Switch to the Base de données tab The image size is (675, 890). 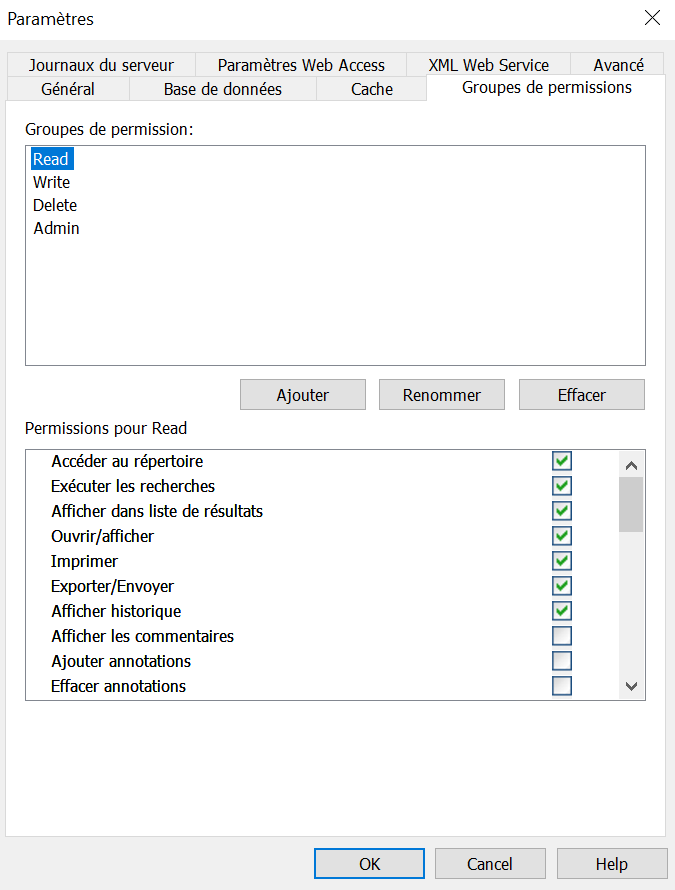223,89
